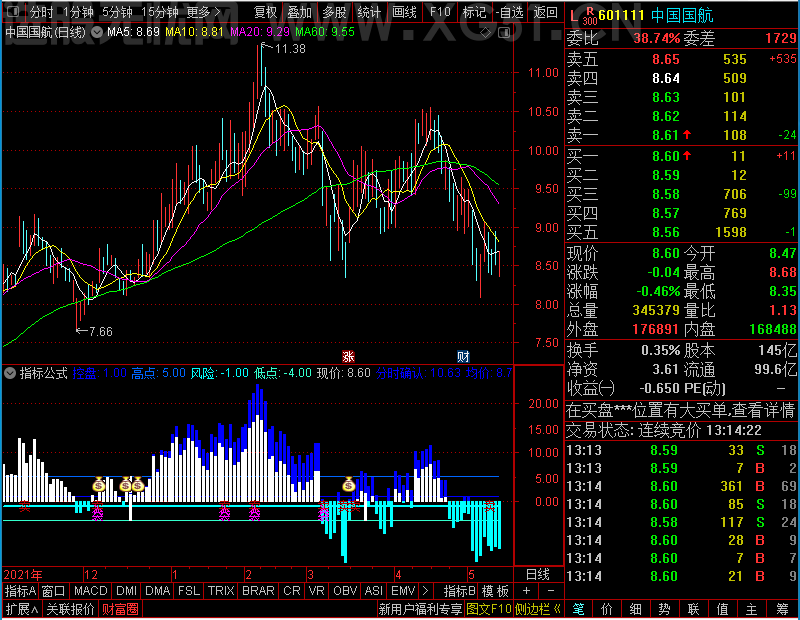Viewport: 800px width, 620px height.
Task: Select the 势 trend tab in sidebar
Action: 664,609
